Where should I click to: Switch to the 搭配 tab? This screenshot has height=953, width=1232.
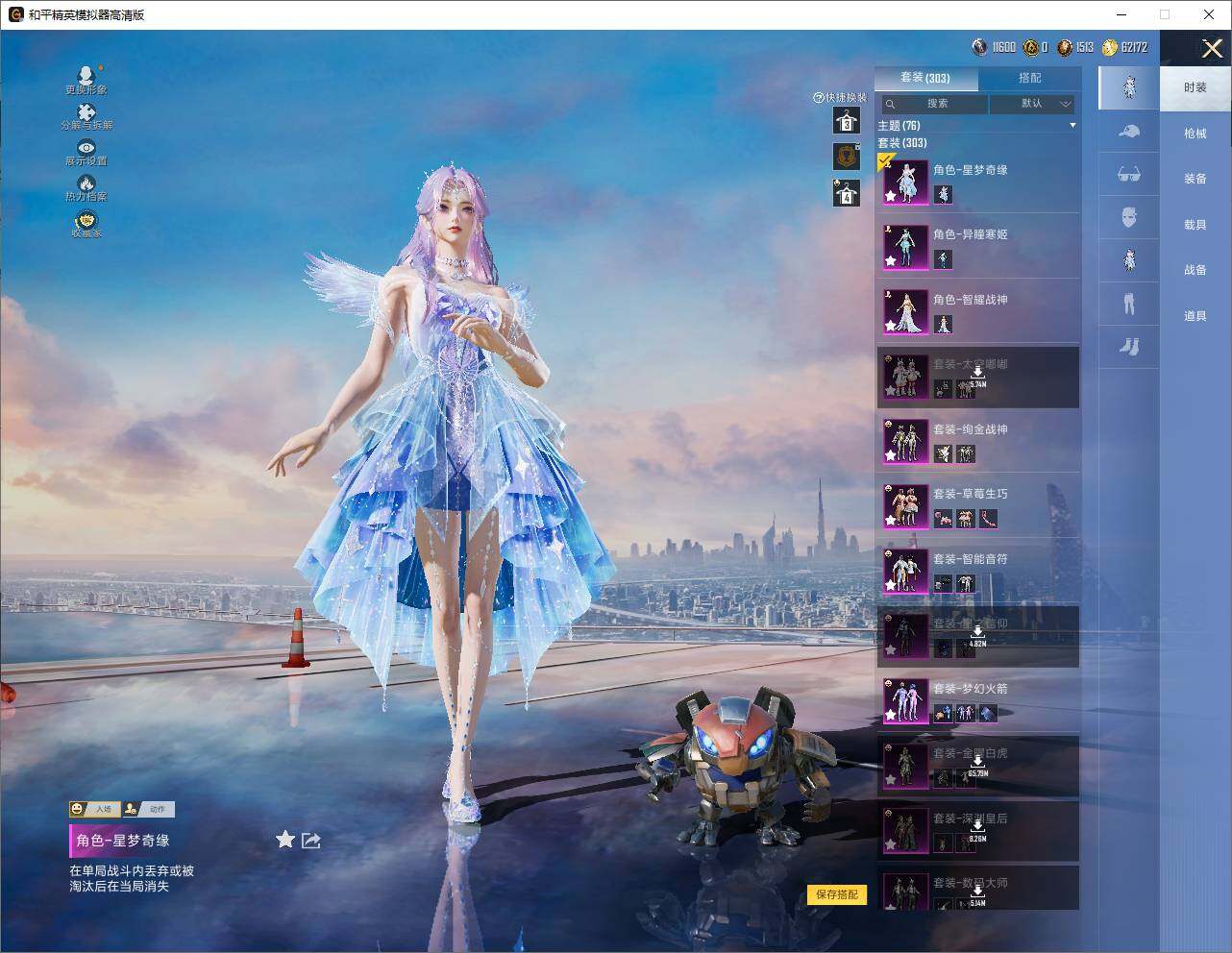pyautogui.click(x=1029, y=78)
